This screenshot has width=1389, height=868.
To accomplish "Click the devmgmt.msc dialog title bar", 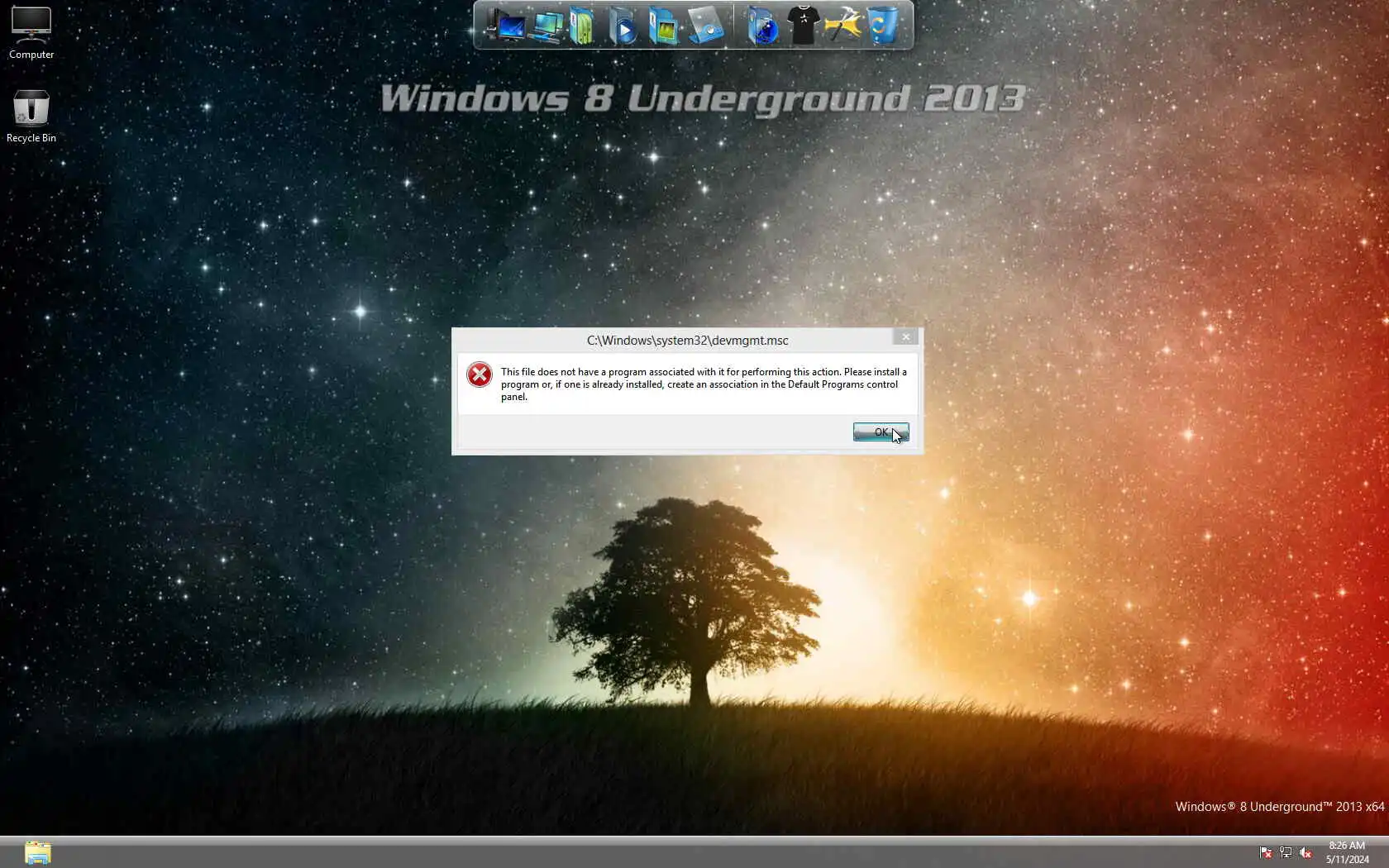I will [x=688, y=340].
